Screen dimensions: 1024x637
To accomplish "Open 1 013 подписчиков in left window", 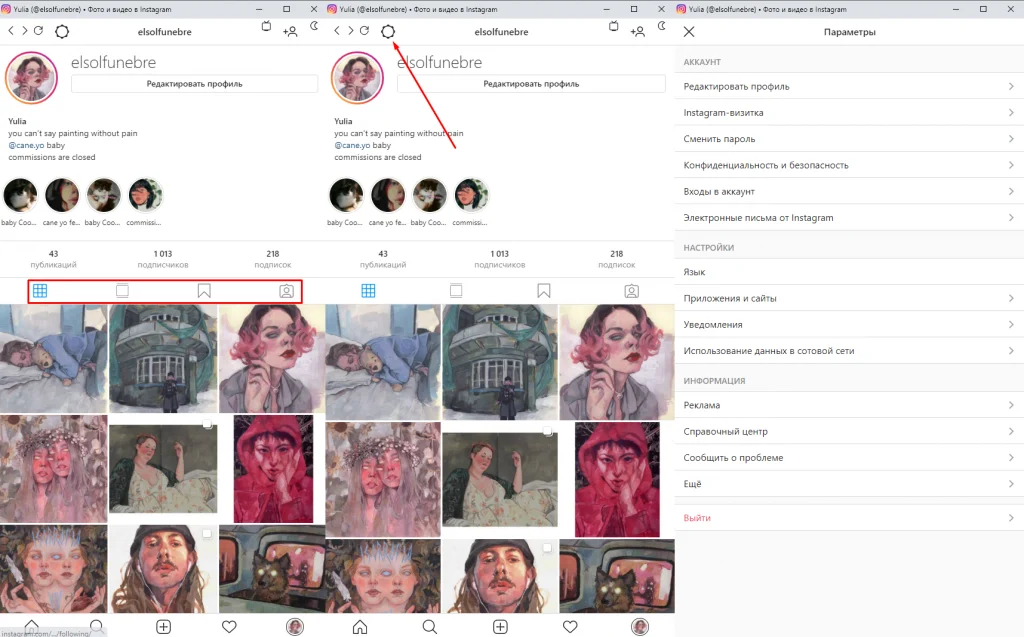I will [x=163, y=259].
